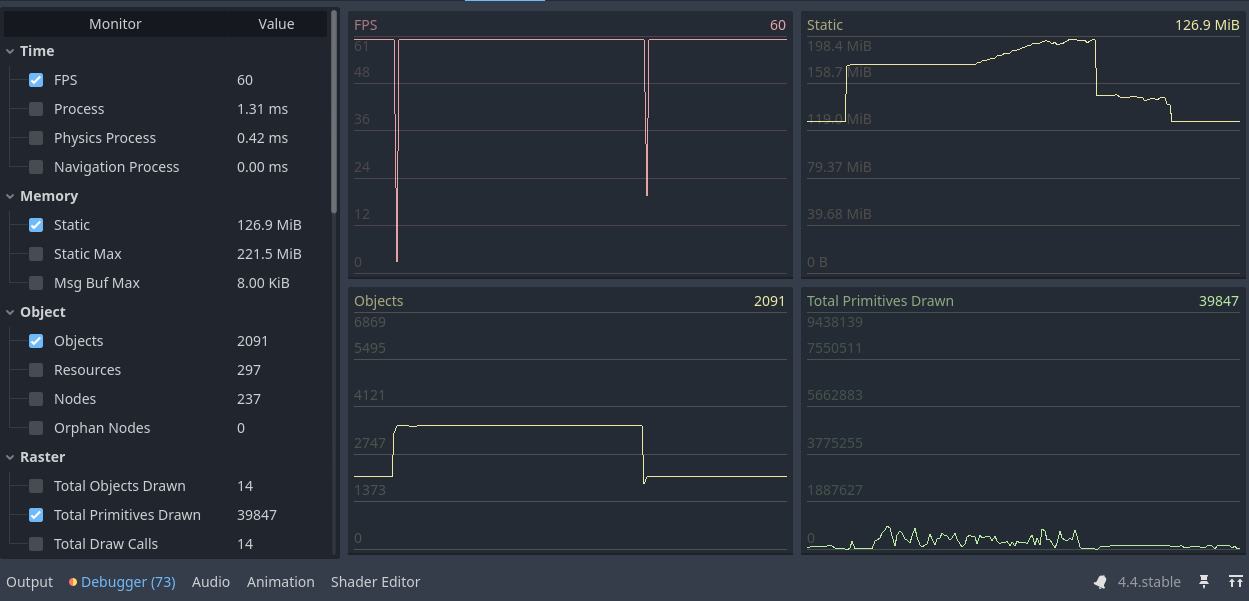1249x601 pixels.
Task: Expand bottom panel using double-arrow icon
Action: coord(1235,582)
